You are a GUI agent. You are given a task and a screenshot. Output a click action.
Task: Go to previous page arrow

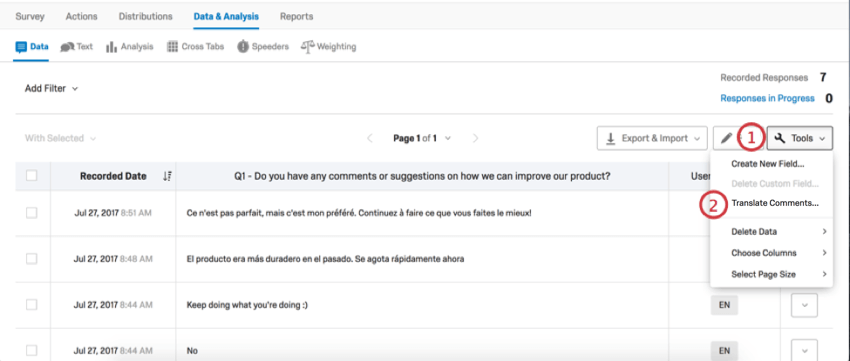[370, 138]
